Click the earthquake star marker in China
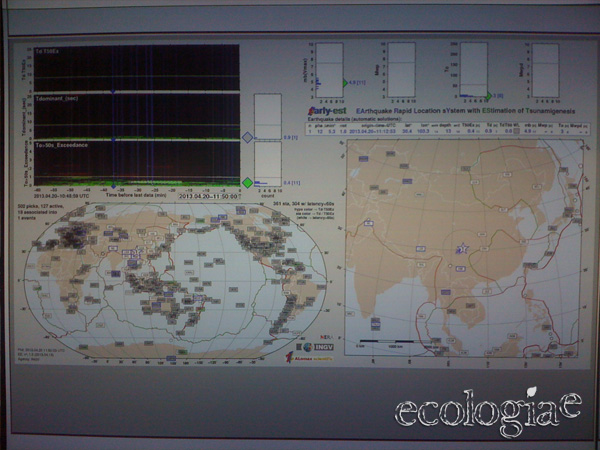Image resolution: width=600 pixels, height=450 pixels. coord(461,248)
